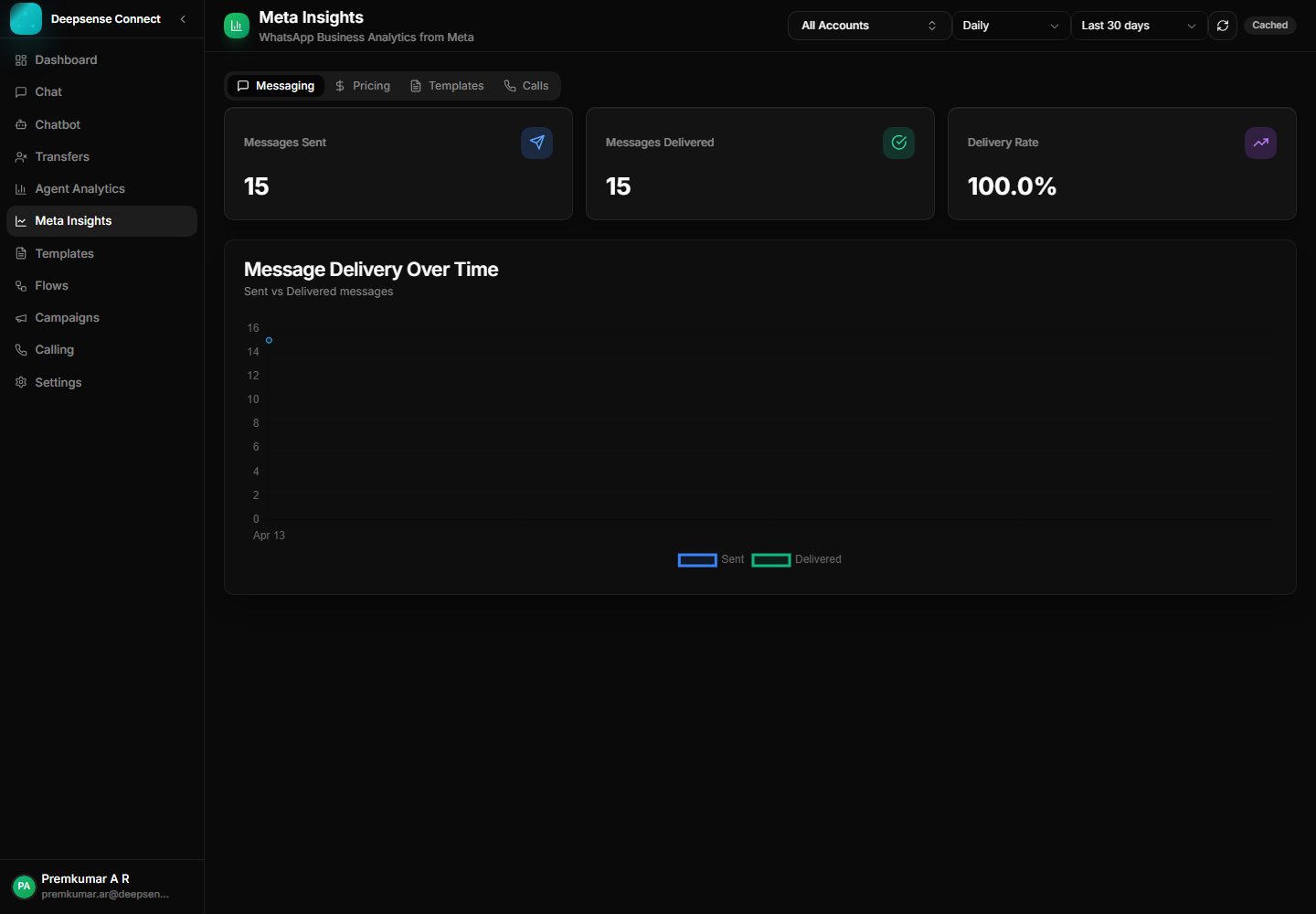This screenshot has width=1316, height=914.
Task: Click the Transfers icon in sidebar
Action: (x=21, y=156)
